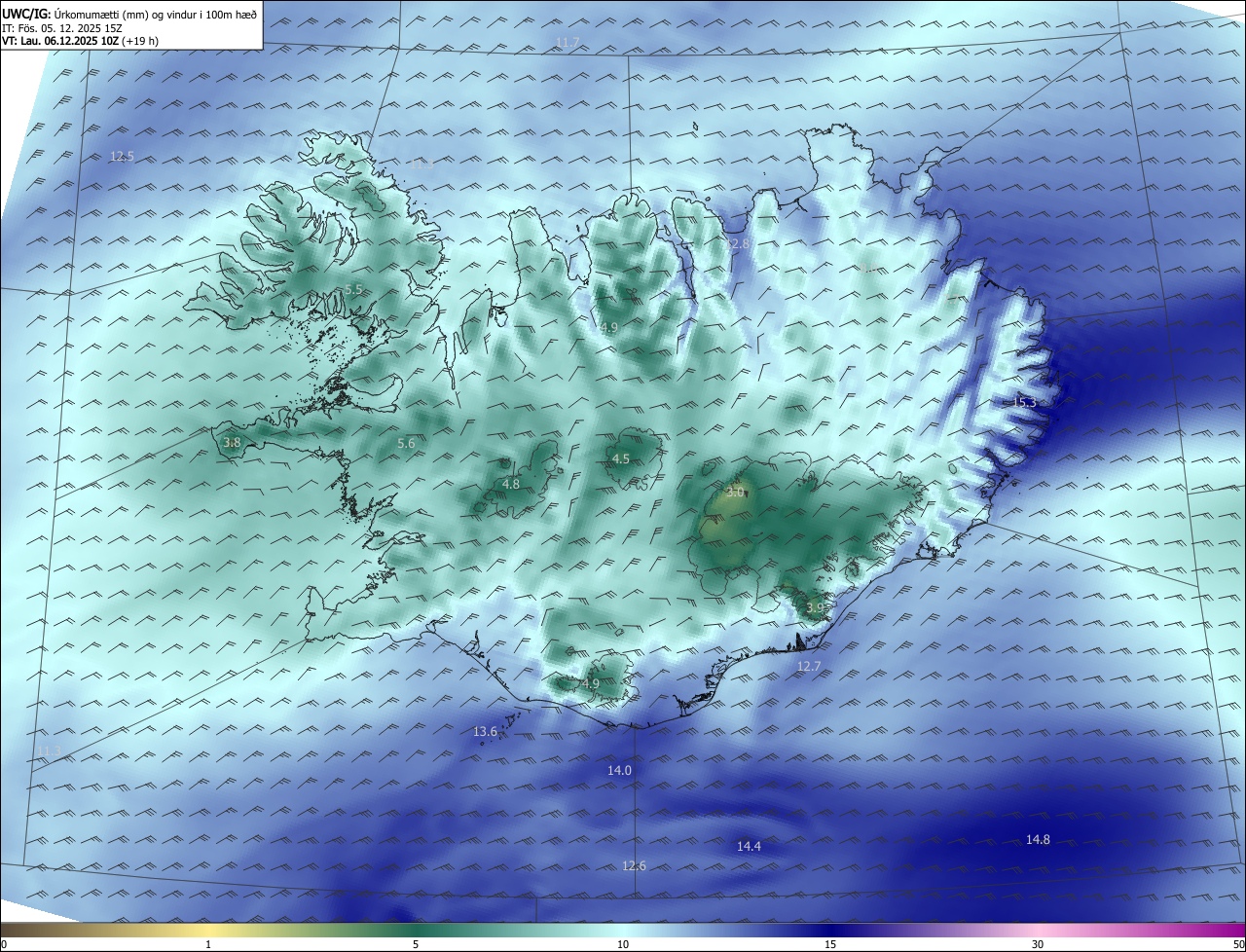Click the 10 tick label on the colour scale

click(623, 944)
